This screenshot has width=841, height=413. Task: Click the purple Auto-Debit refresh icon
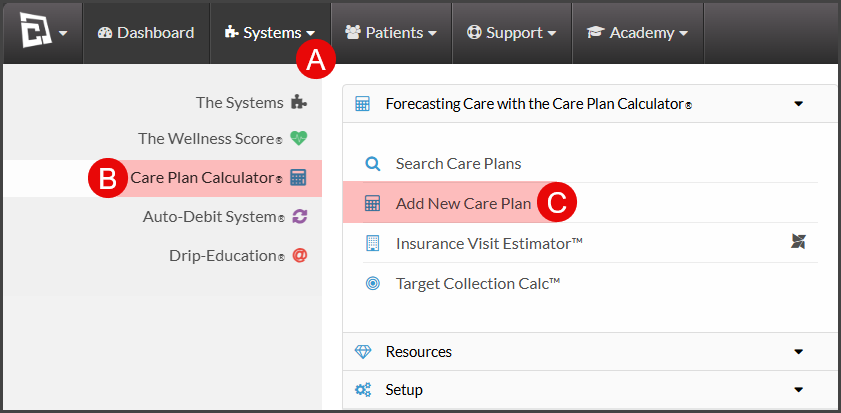(x=299, y=217)
